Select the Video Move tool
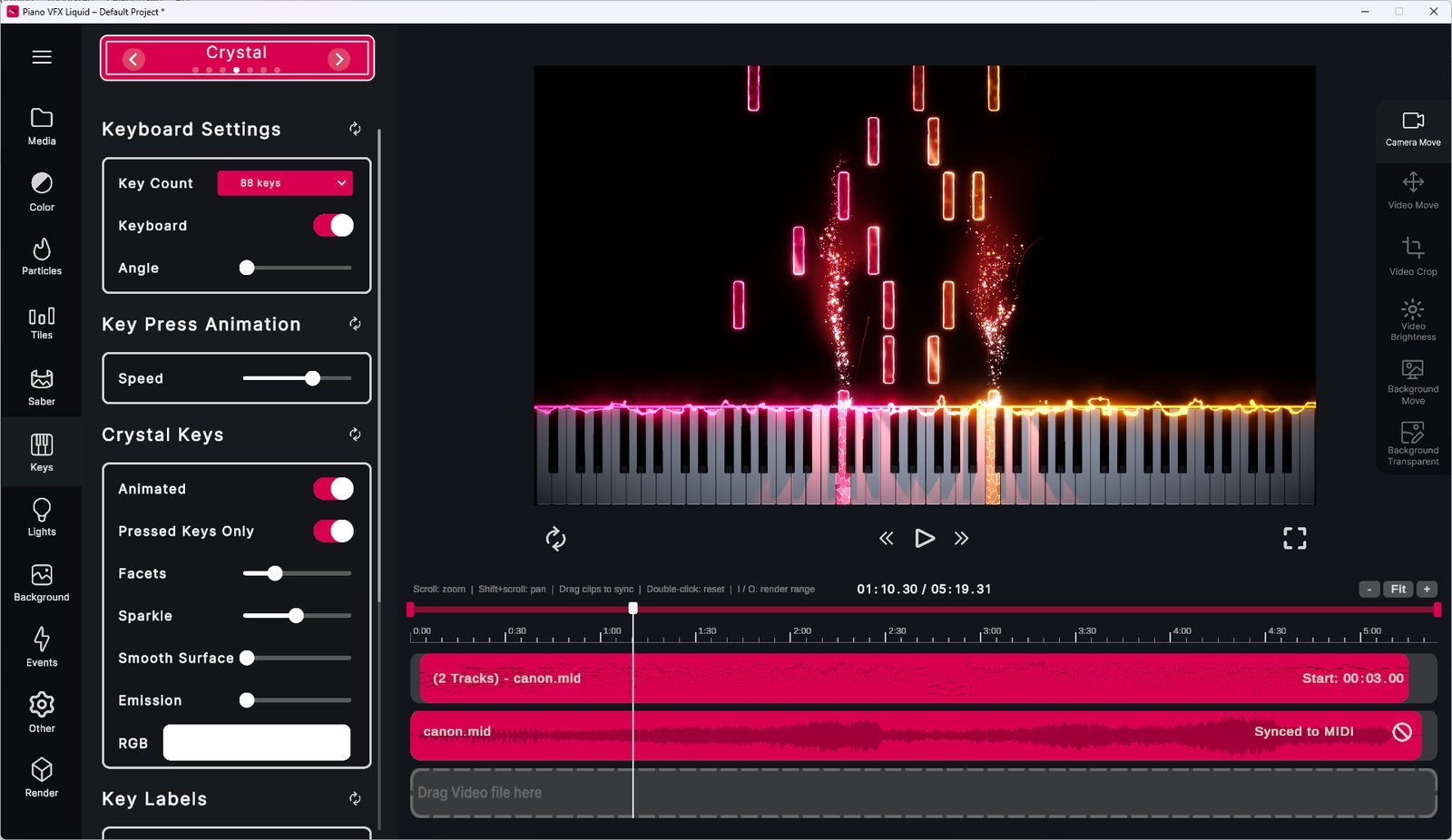Image resolution: width=1452 pixels, height=840 pixels. pos(1413,191)
